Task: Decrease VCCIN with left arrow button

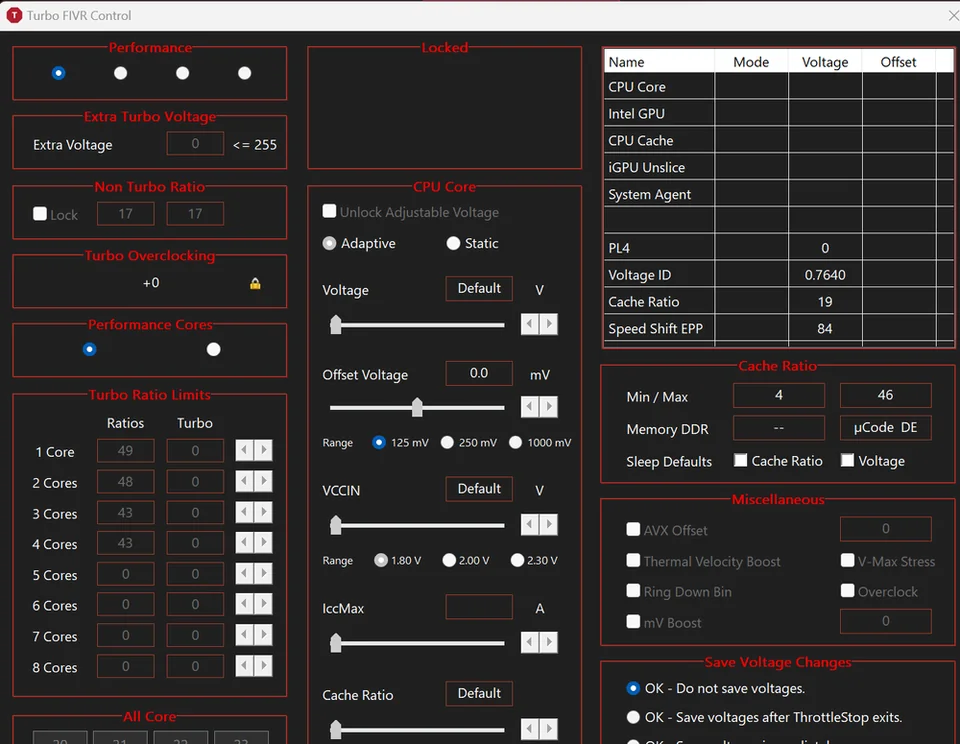Action: (x=530, y=524)
